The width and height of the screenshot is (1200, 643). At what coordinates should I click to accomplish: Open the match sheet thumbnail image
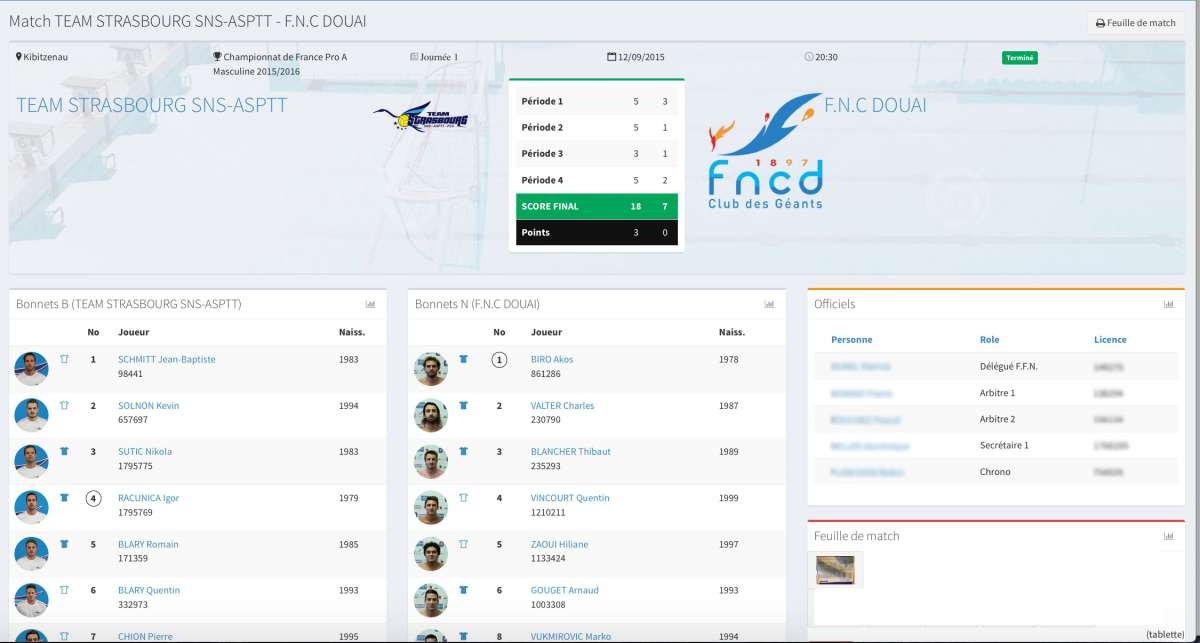835,570
